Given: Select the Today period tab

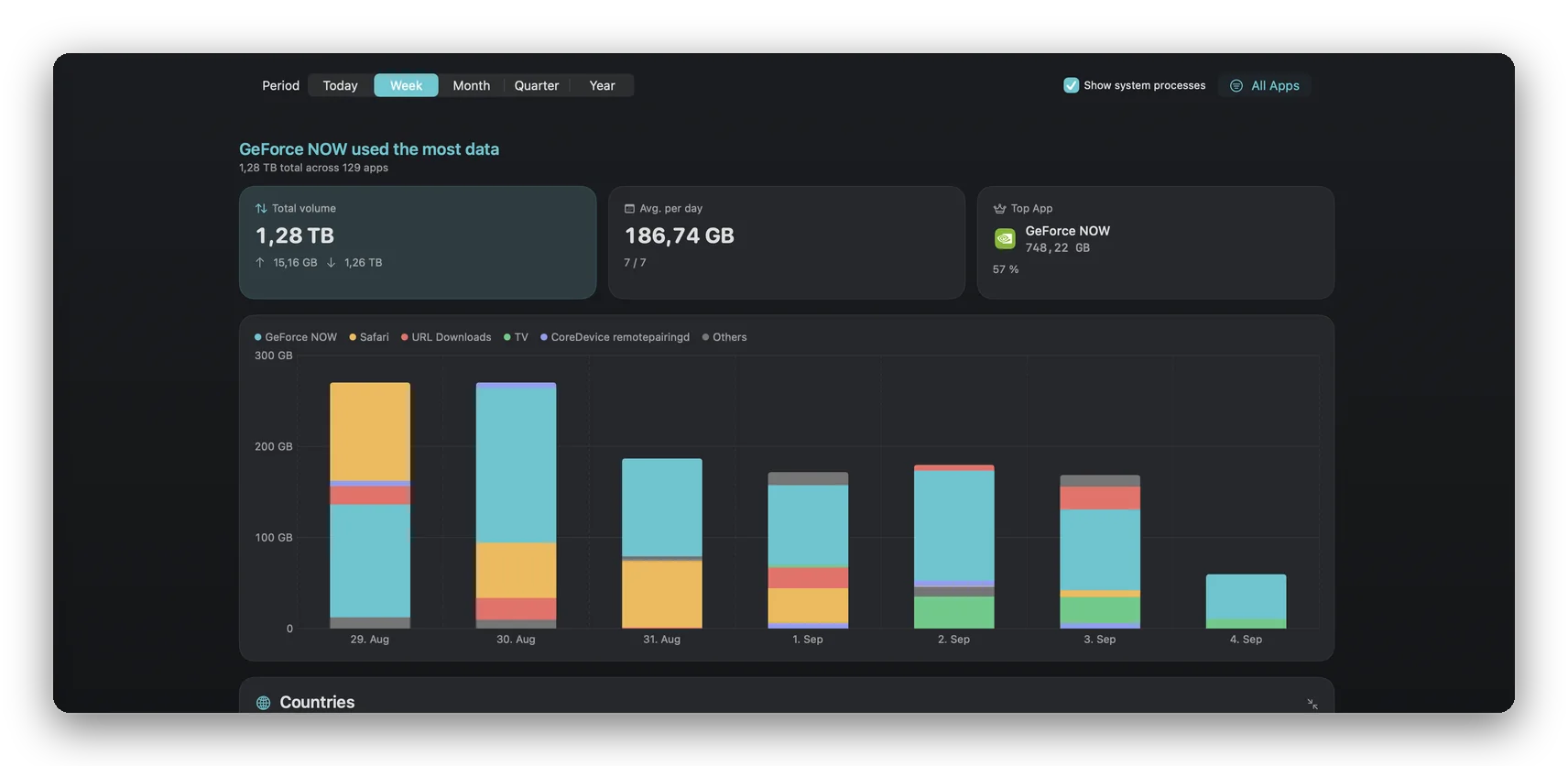Looking at the screenshot, I should click(340, 85).
